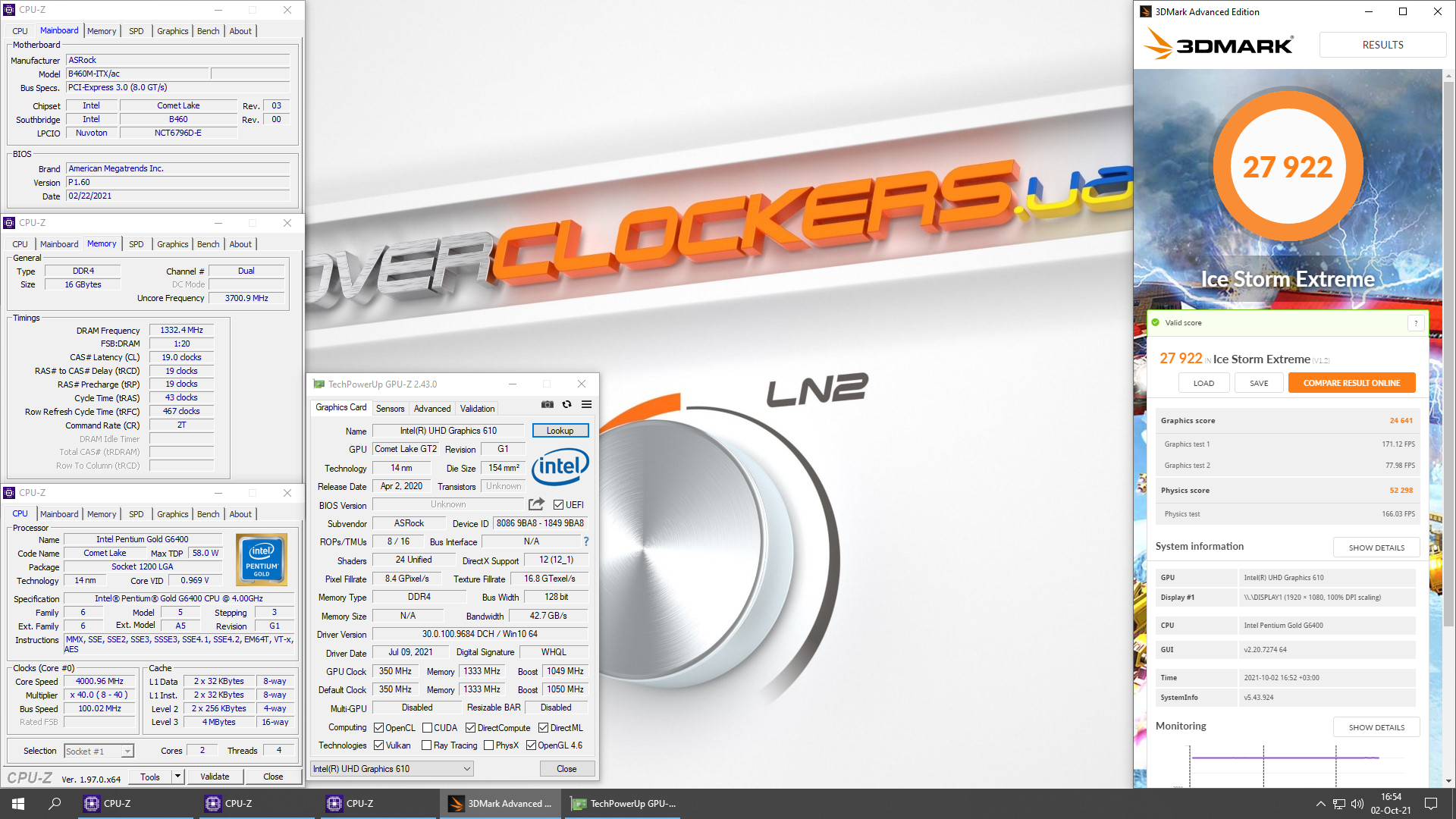This screenshot has height=819, width=1456.
Task: Click third CPU-Z taskbar item
Action: tap(379, 804)
